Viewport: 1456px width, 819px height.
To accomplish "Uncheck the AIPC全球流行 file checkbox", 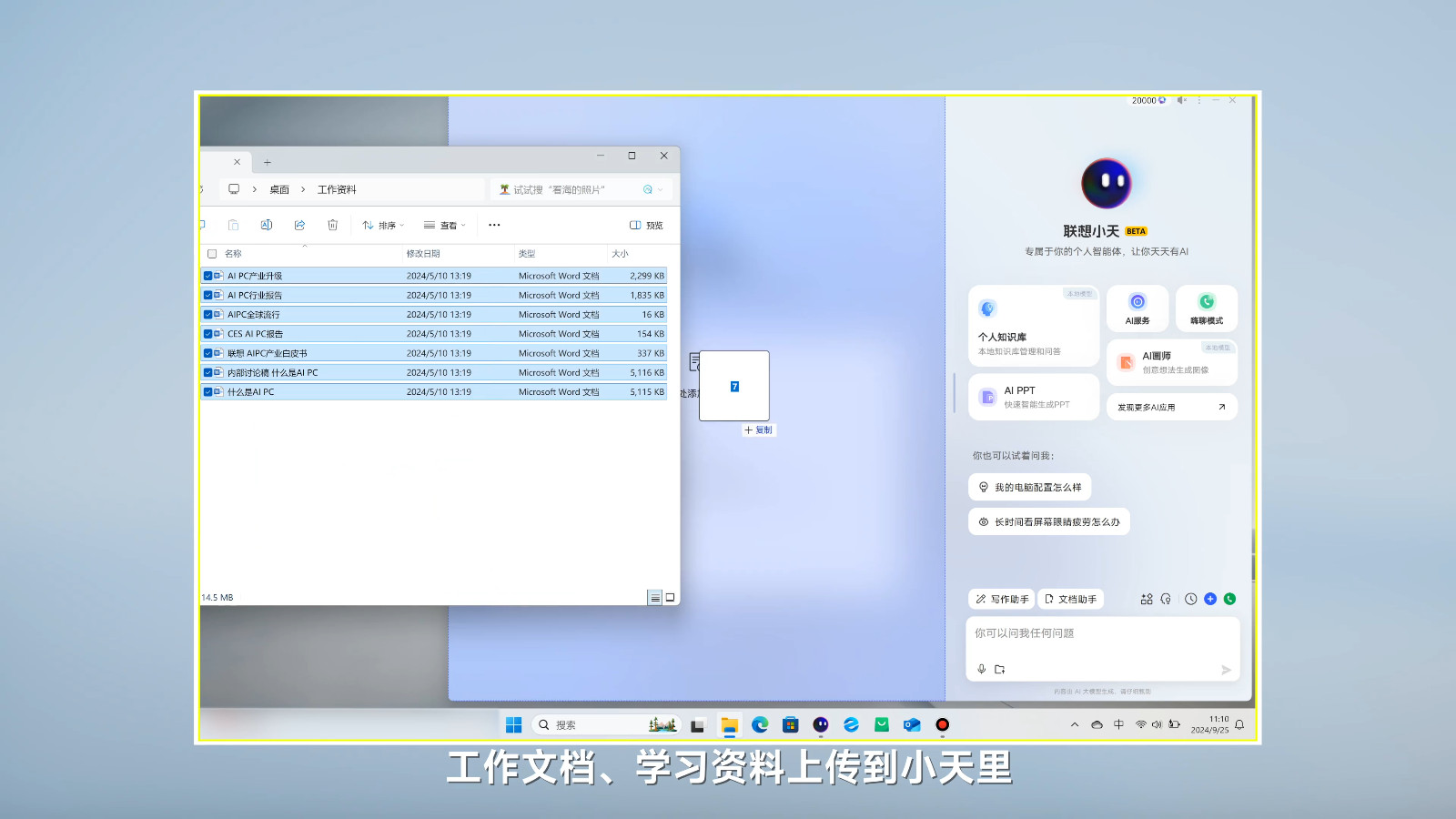I will point(207,314).
